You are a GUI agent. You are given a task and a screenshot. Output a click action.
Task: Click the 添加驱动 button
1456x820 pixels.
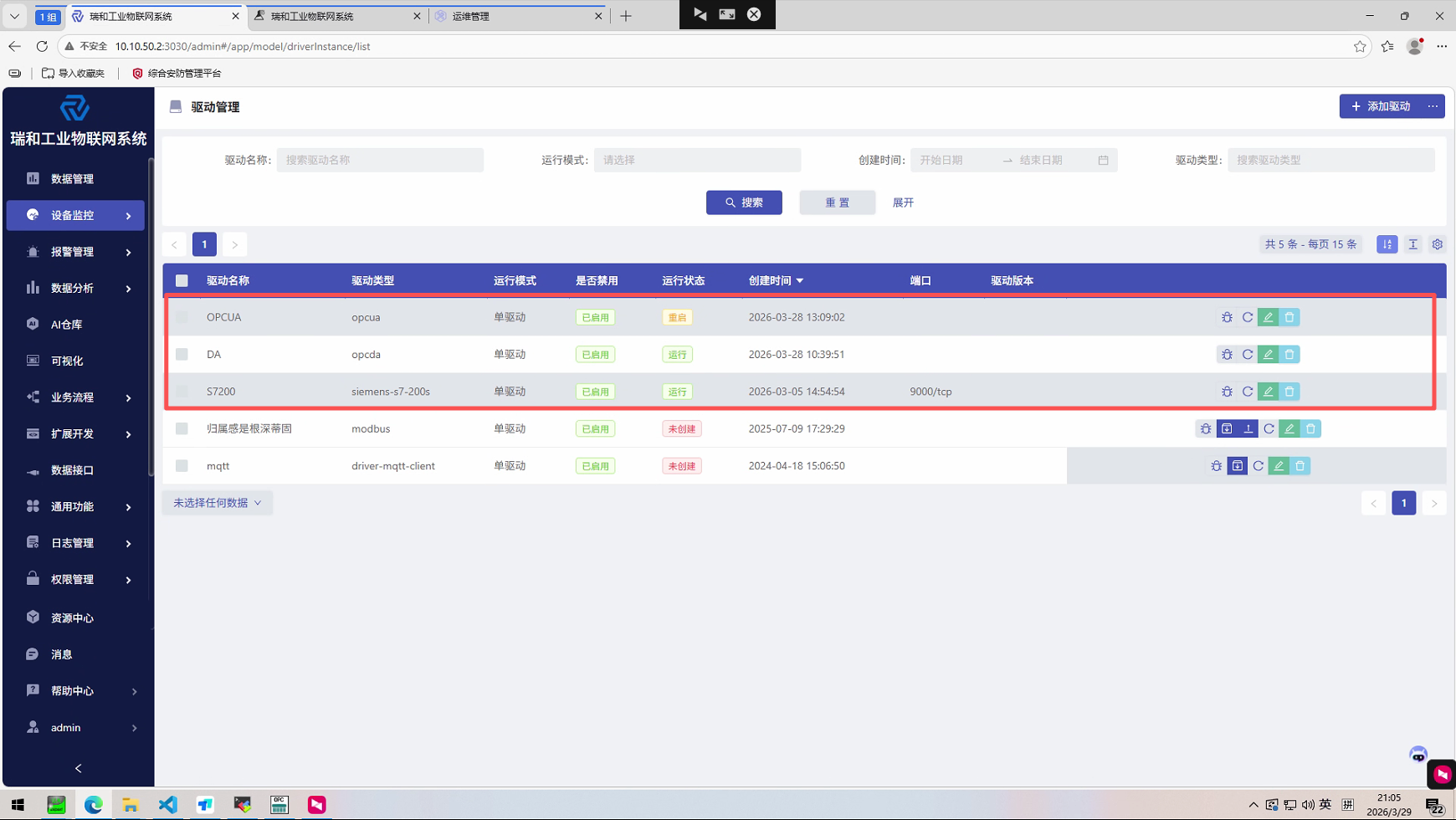[1380, 106]
